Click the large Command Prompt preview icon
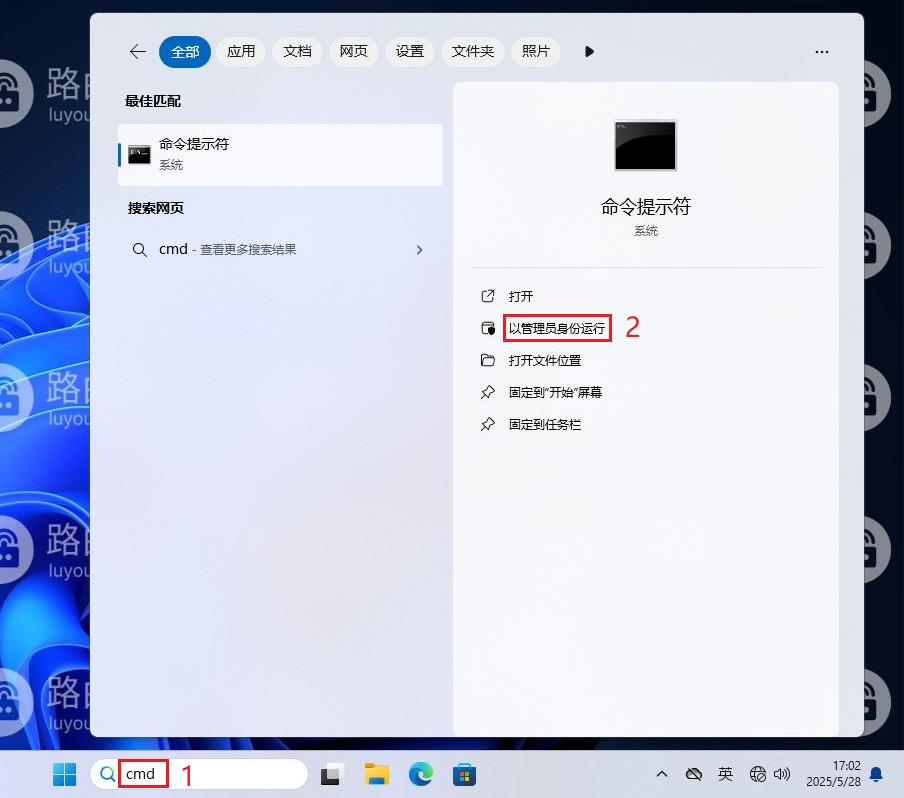This screenshot has height=798, width=904. [645, 145]
